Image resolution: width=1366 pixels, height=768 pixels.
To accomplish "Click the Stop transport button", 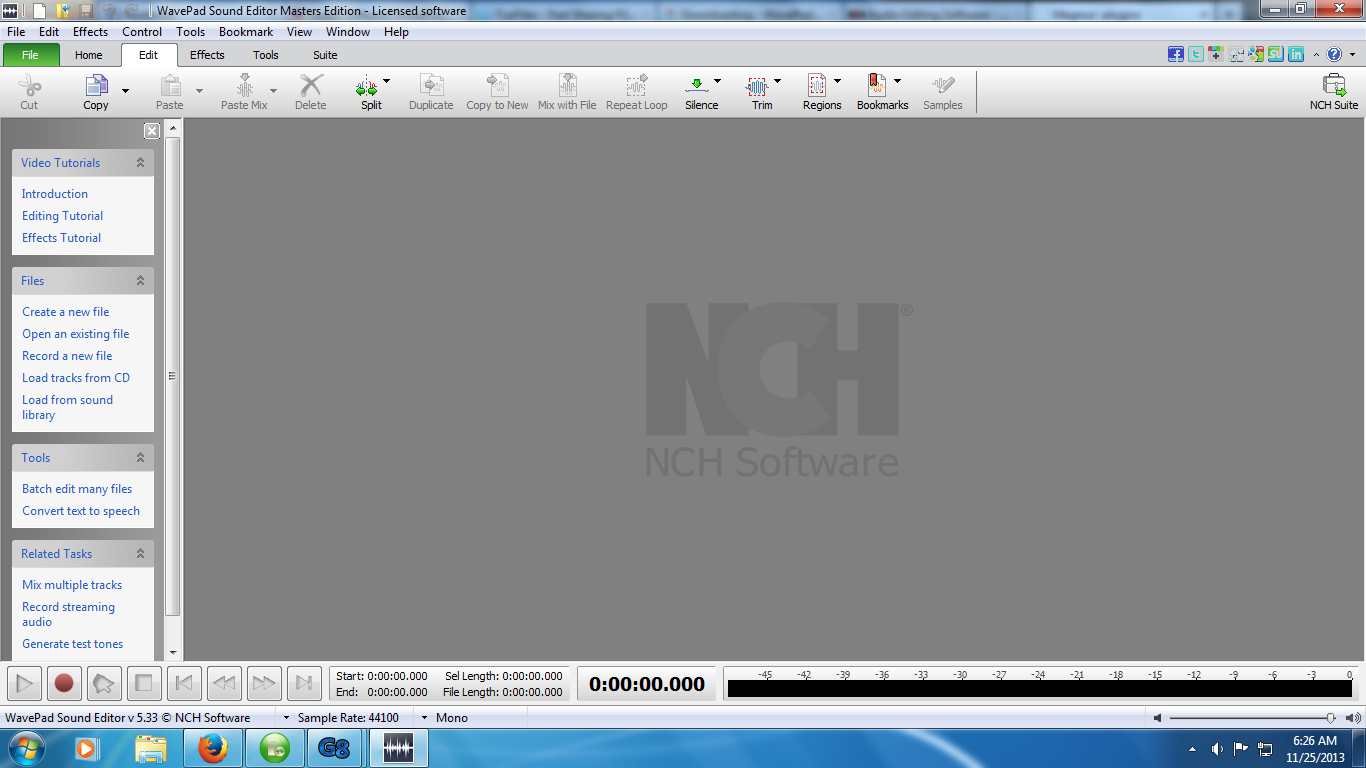I will click(144, 683).
